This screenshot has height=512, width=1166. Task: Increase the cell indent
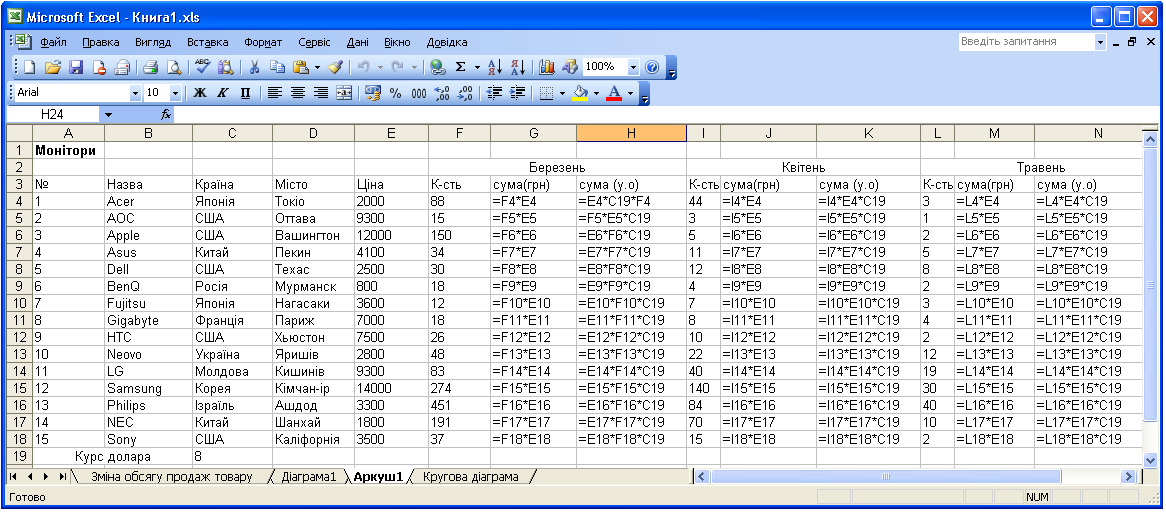[518, 93]
